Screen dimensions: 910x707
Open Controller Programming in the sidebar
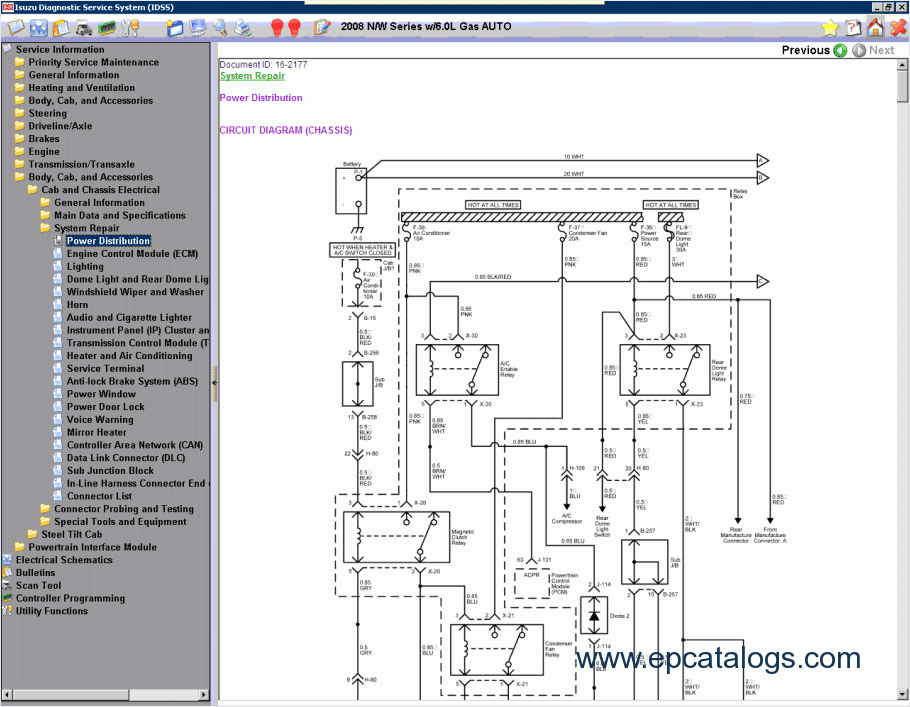click(70, 598)
